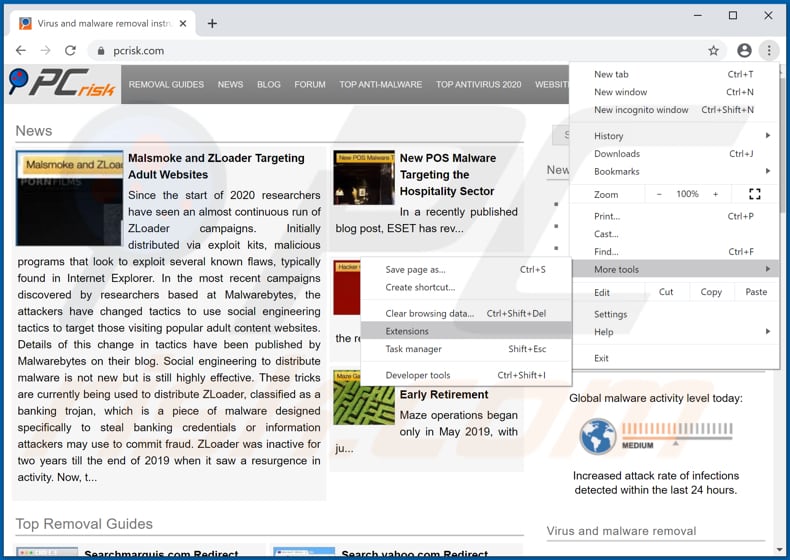790x560 pixels.
Task: Click the three-dot Chrome menu icon
Action: (768, 51)
